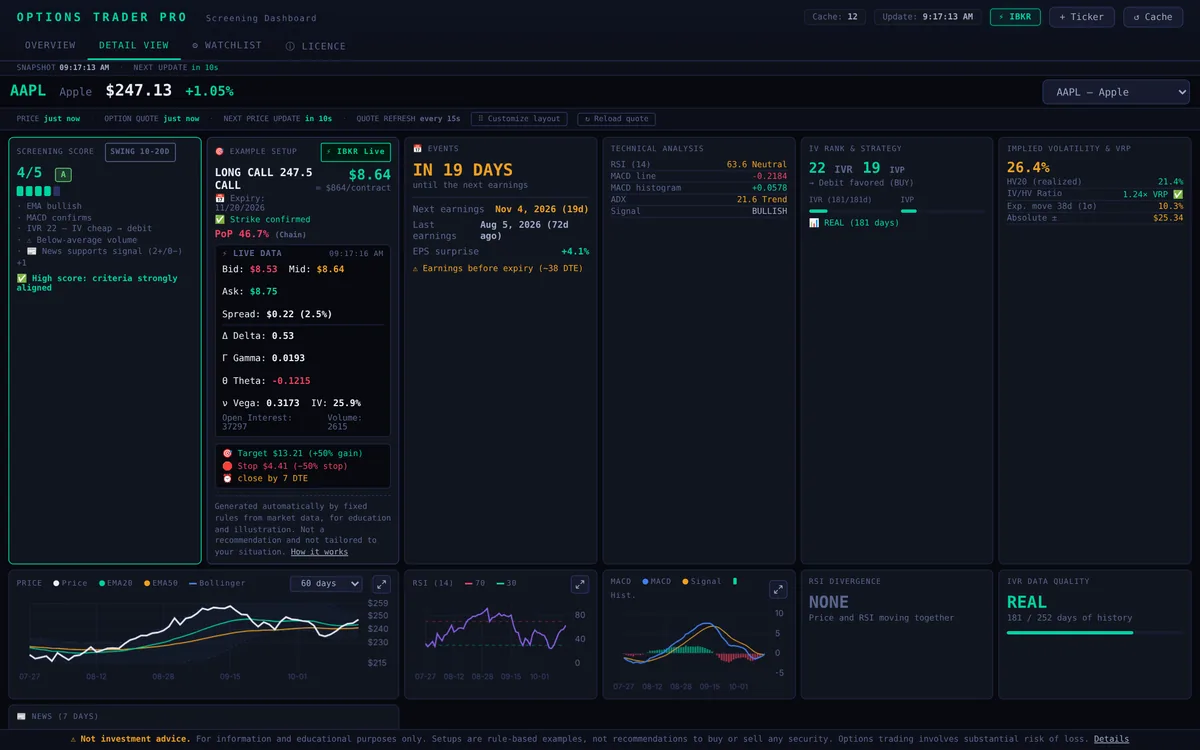Image resolution: width=1200 pixels, height=750 pixels.
Task: Click the warning icon on Earnings before expiry
Action: [416, 268]
